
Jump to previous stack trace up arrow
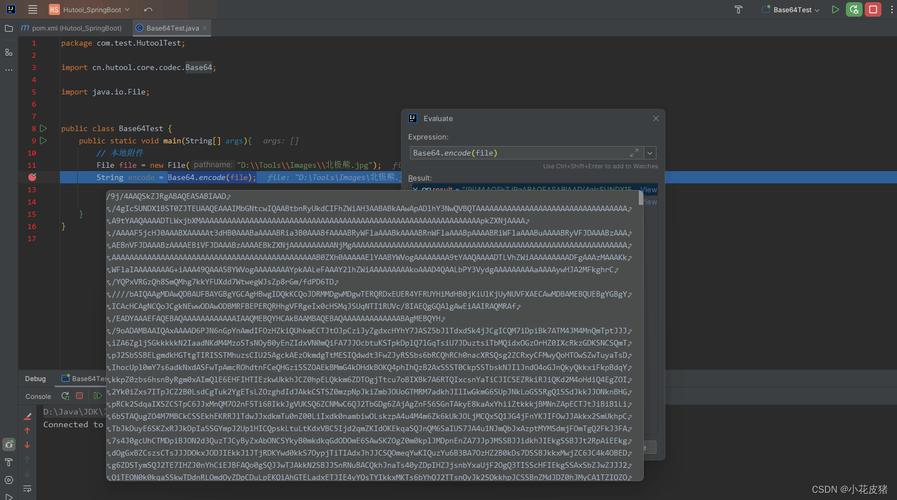pyautogui.click(x=27, y=431)
